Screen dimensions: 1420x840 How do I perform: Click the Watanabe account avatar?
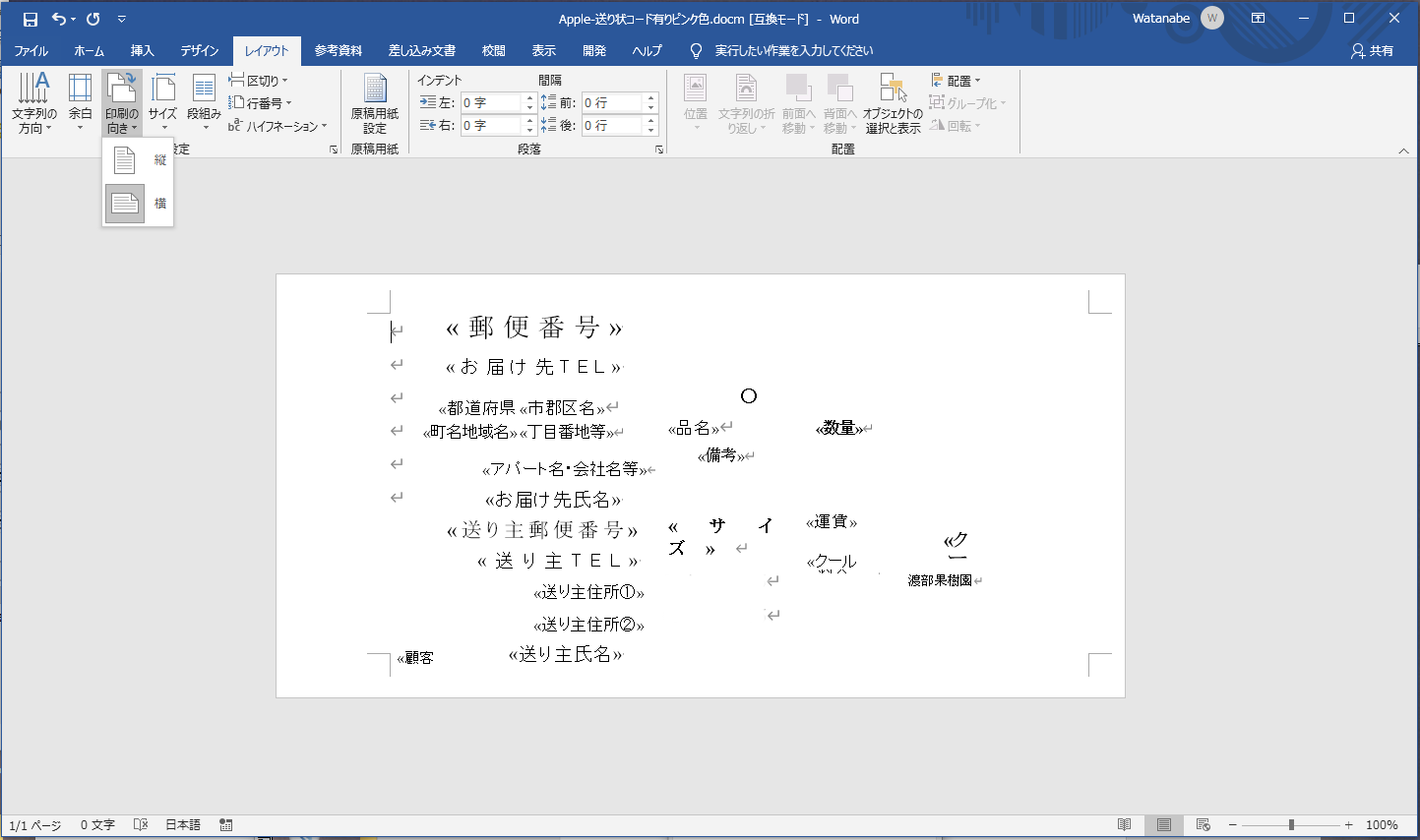pyautogui.click(x=1212, y=19)
